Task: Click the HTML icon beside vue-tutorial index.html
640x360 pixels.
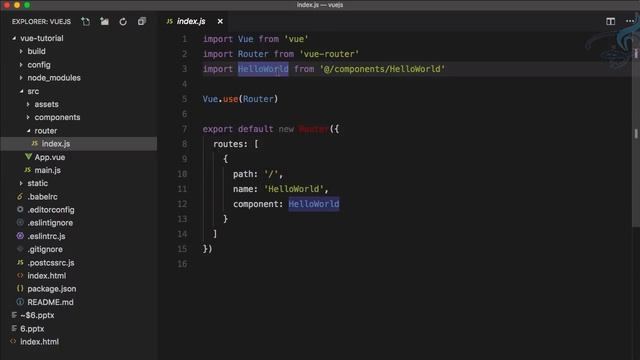Action: click(20, 276)
